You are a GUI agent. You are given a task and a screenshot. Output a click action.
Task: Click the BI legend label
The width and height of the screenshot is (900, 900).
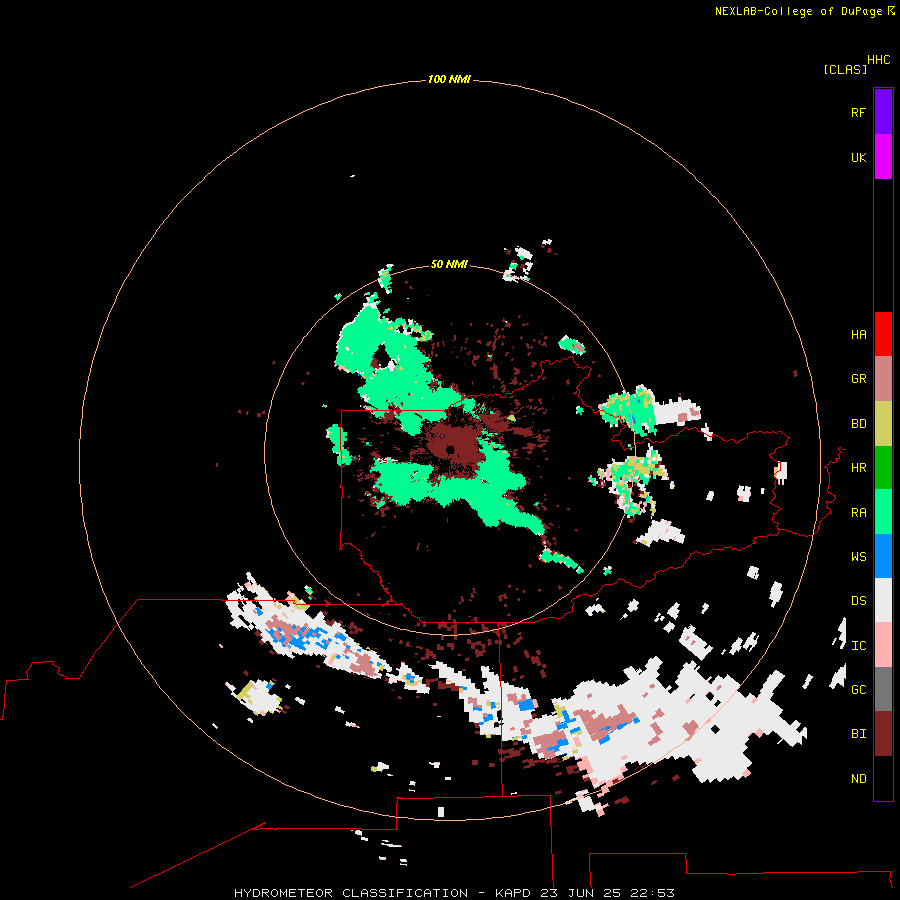[858, 734]
